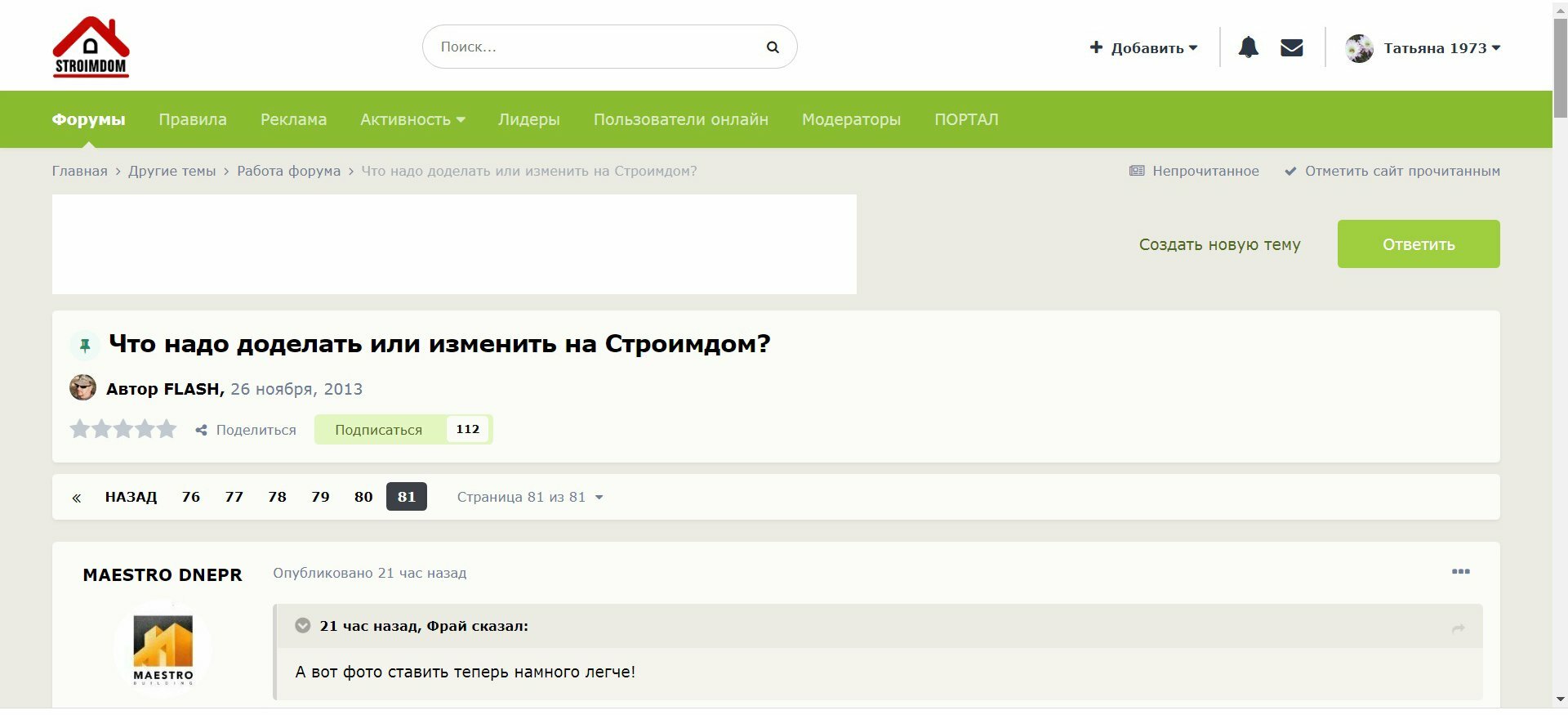Image resolution: width=1568 pixels, height=715 pixels.
Task: Click the quote share arrow icon
Action: (x=1459, y=628)
